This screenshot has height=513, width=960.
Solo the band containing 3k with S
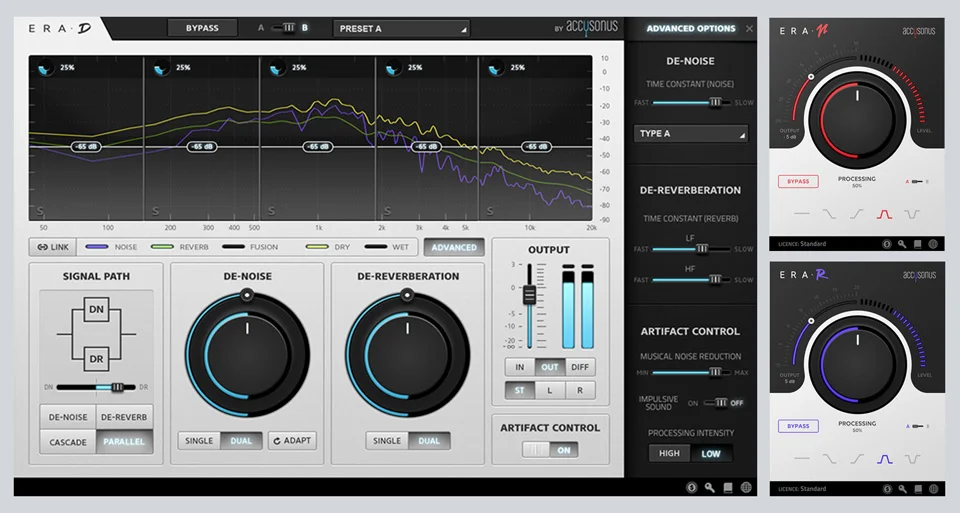point(387,211)
